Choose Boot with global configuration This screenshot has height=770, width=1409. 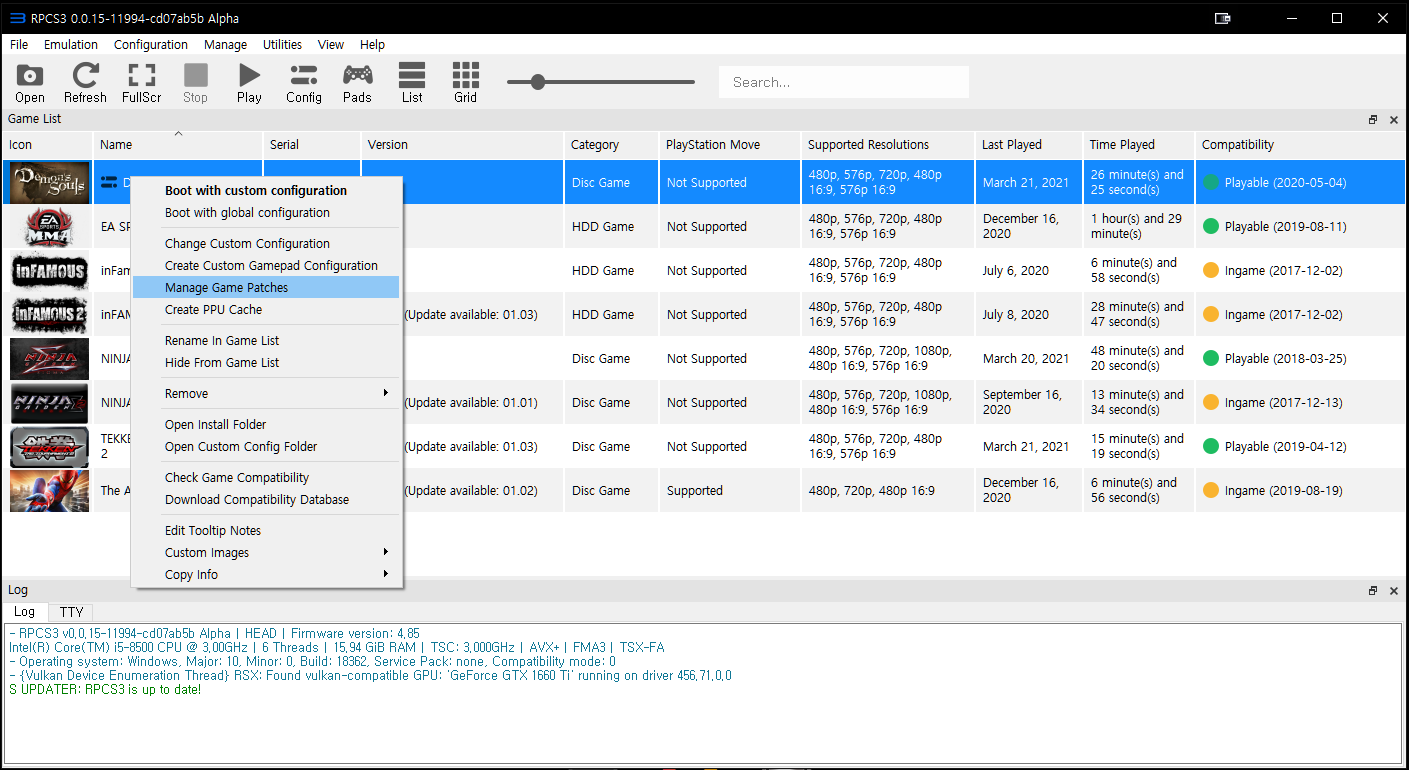click(266, 212)
